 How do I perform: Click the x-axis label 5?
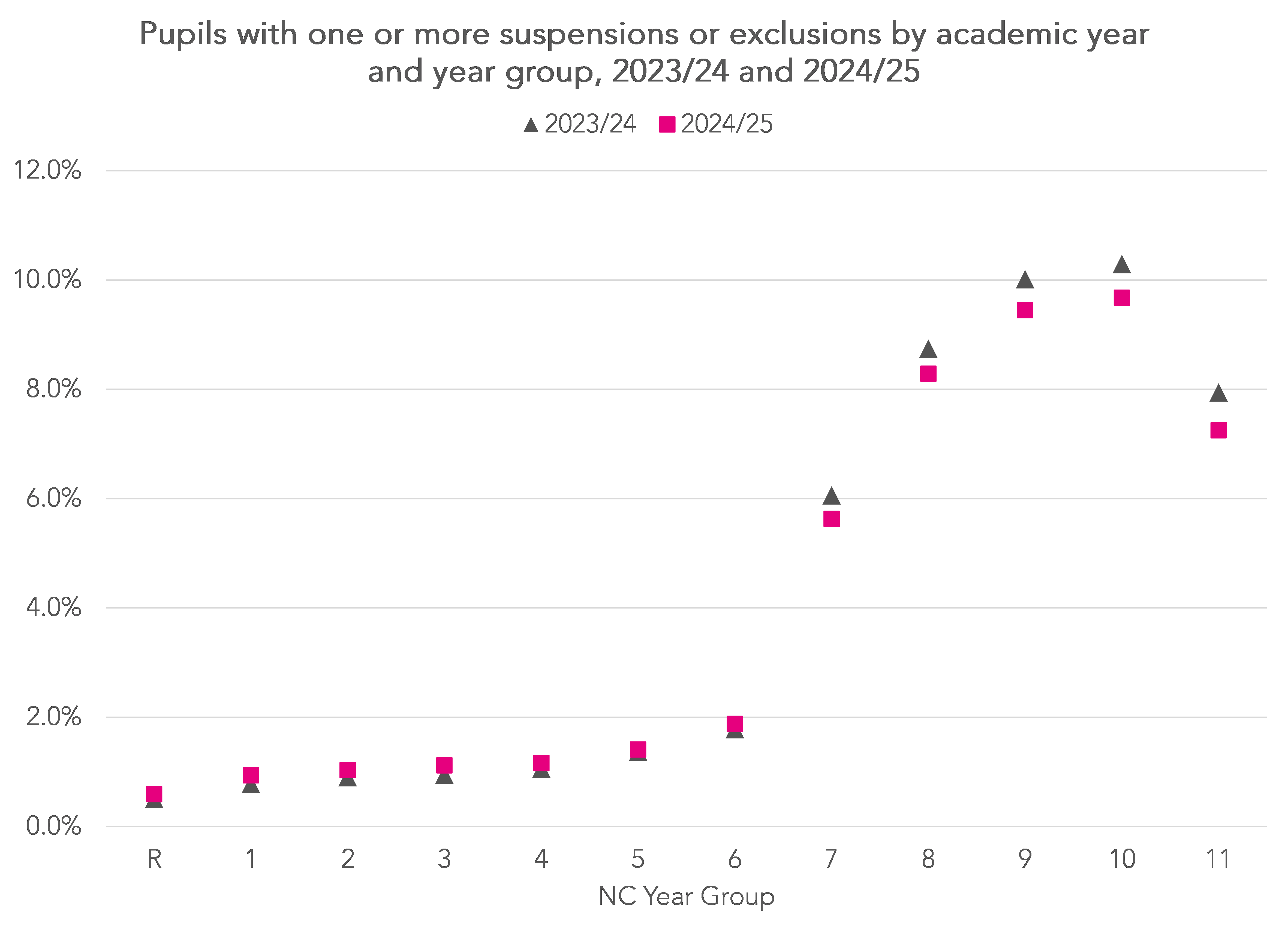(638, 859)
